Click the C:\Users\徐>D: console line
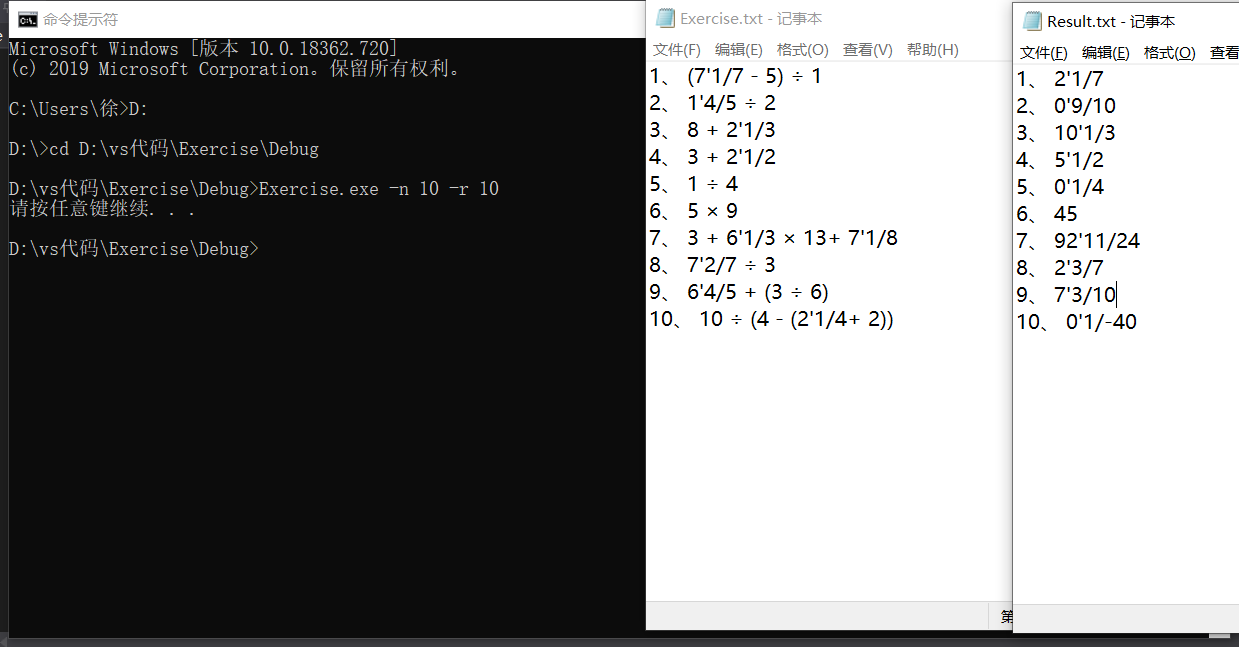 78,109
